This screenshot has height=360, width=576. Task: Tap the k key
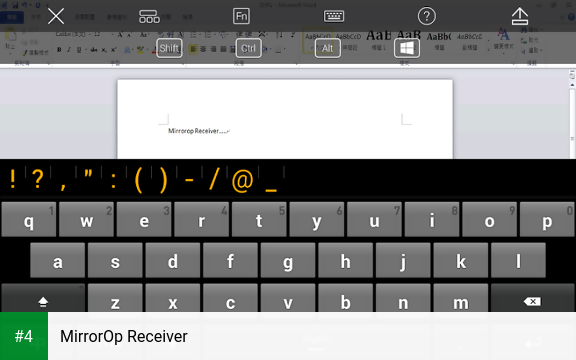pyautogui.click(x=461, y=260)
